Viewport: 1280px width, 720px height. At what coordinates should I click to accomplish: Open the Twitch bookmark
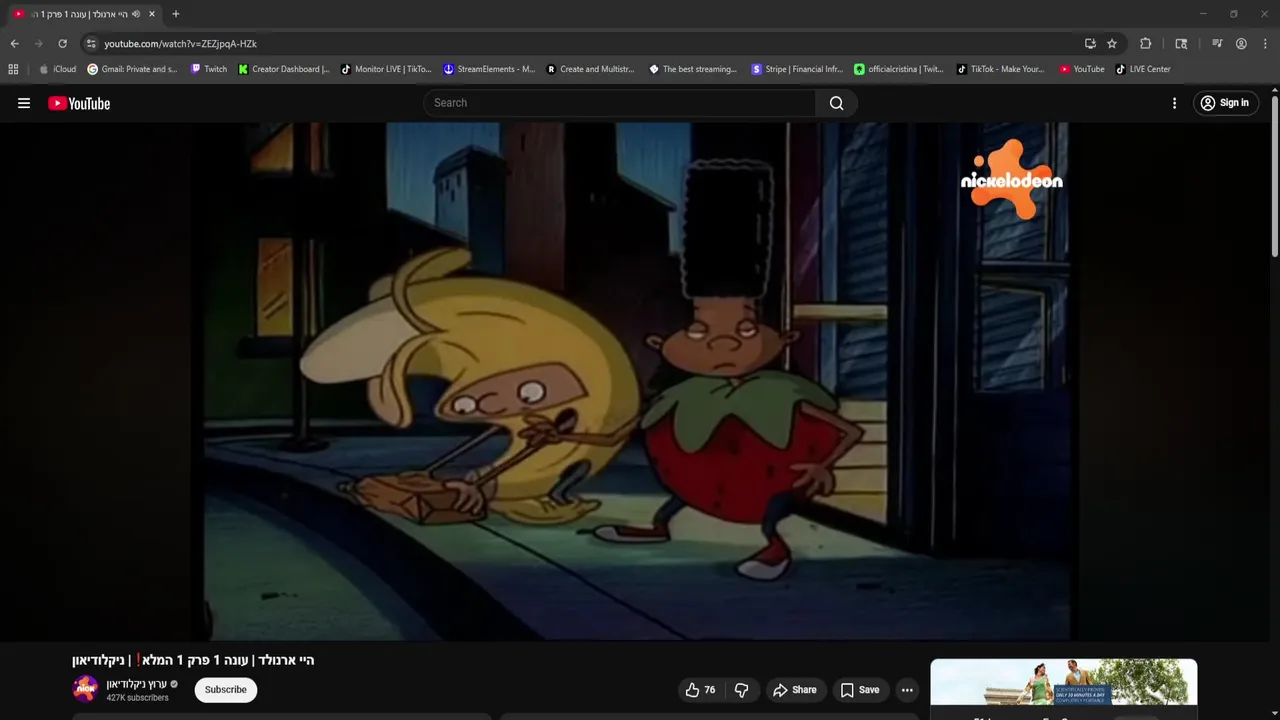[x=209, y=69]
